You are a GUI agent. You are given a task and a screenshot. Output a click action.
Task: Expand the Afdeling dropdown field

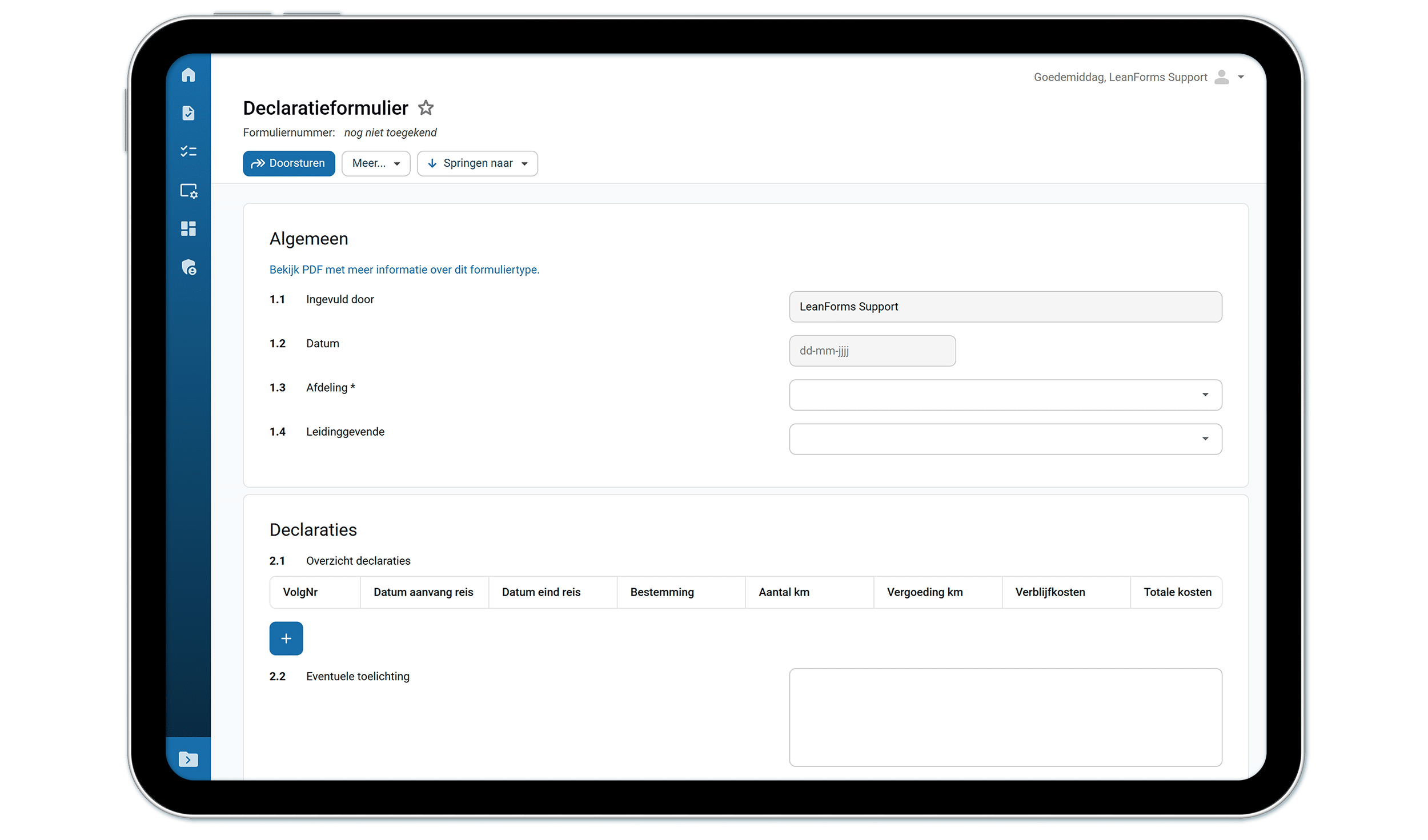(1005, 395)
